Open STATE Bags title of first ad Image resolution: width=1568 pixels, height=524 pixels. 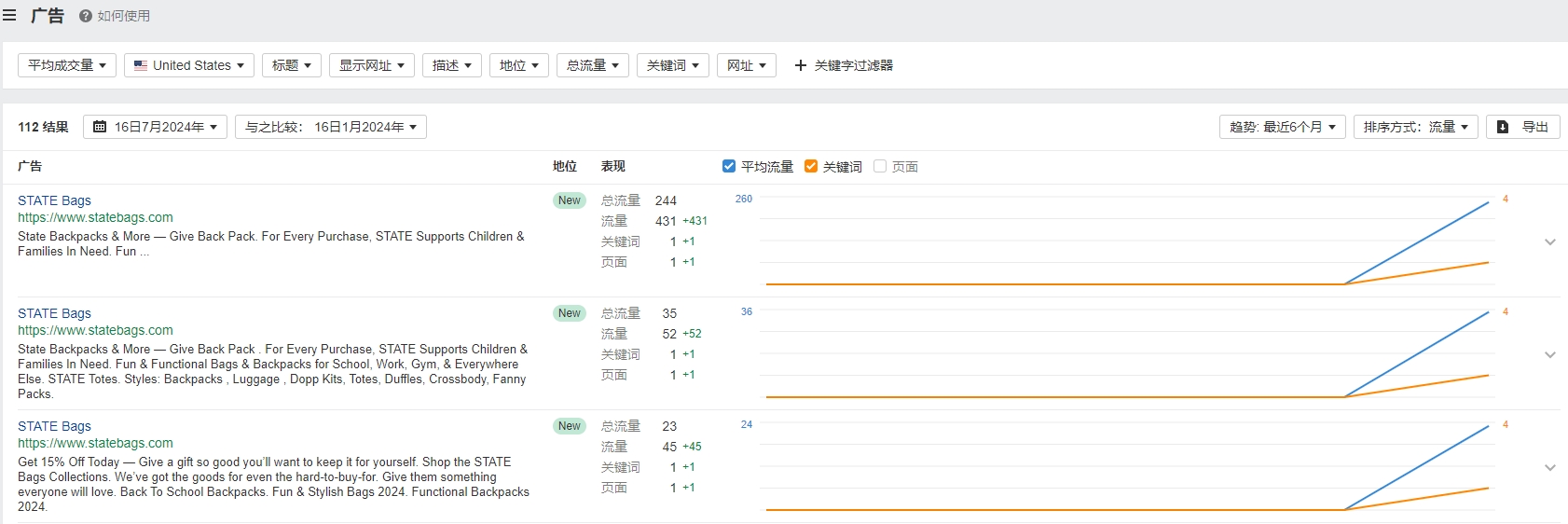pos(54,200)
